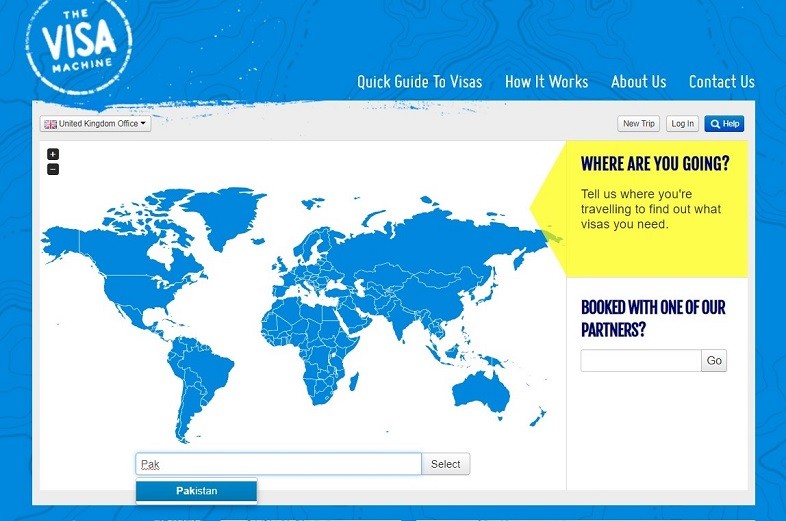
Task: Go to How It Works
Action: 546,82
